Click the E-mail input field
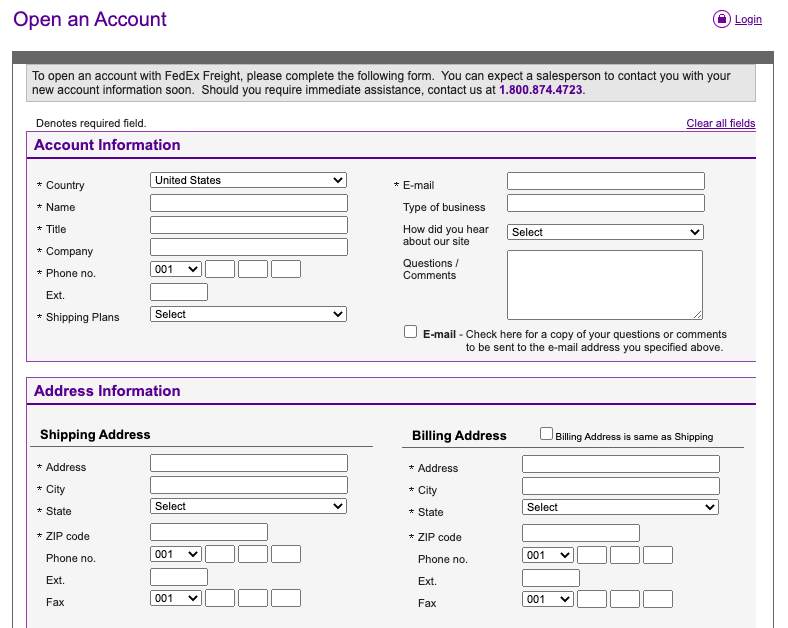 pos(606,181)
